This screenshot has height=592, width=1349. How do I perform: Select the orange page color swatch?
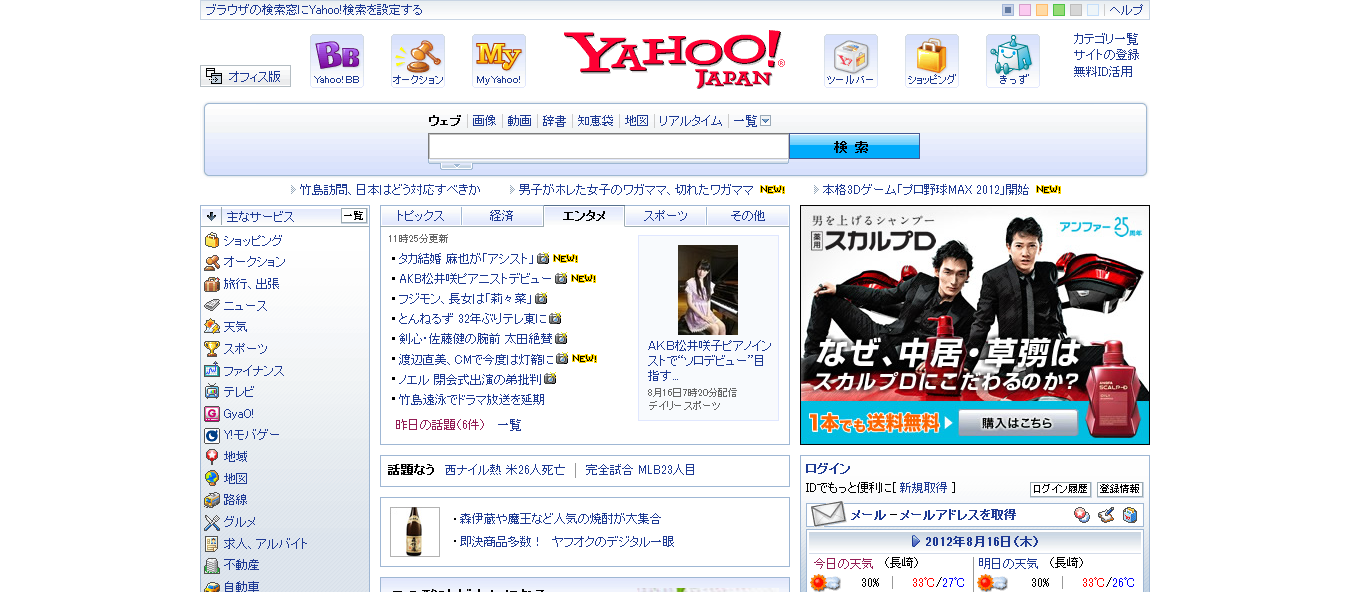pos(1042,10)
